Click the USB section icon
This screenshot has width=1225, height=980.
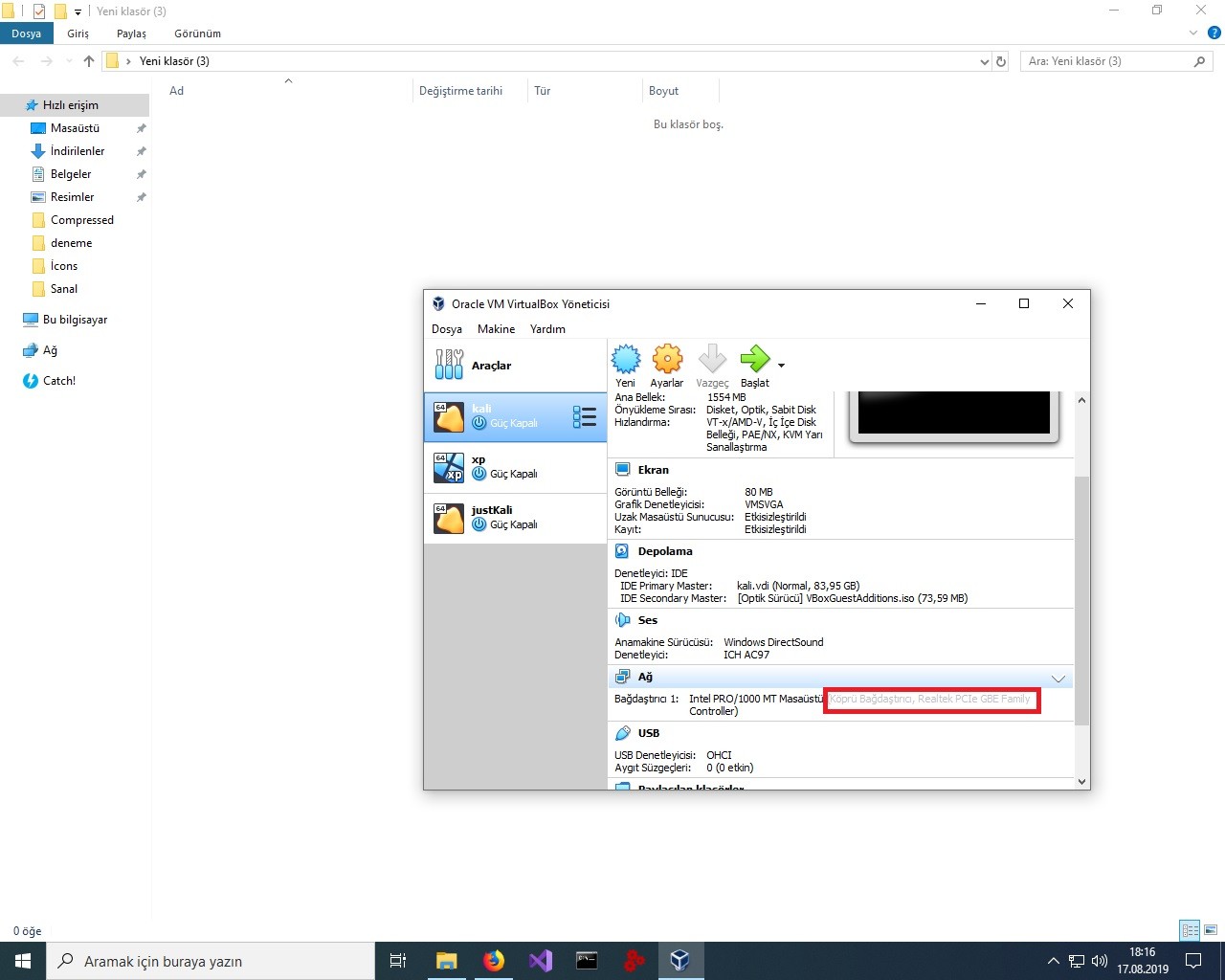622,733
